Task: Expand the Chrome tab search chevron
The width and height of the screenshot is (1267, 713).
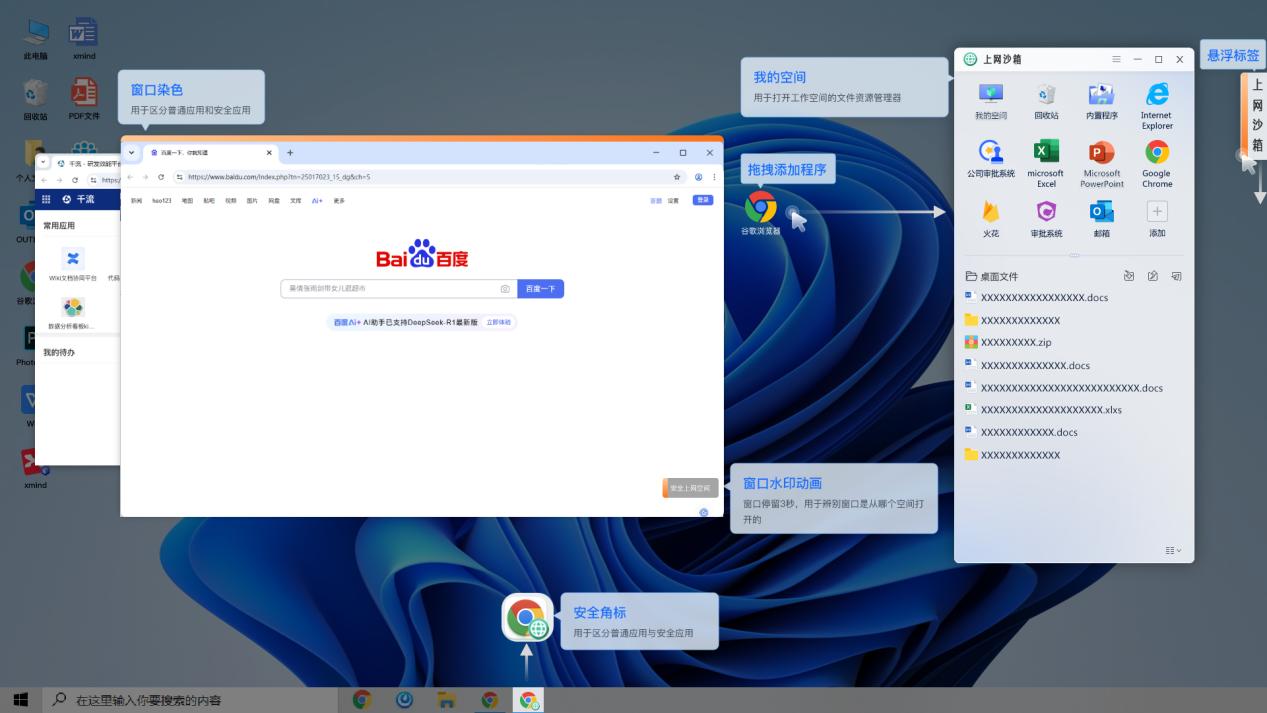Action: (131, 153)
